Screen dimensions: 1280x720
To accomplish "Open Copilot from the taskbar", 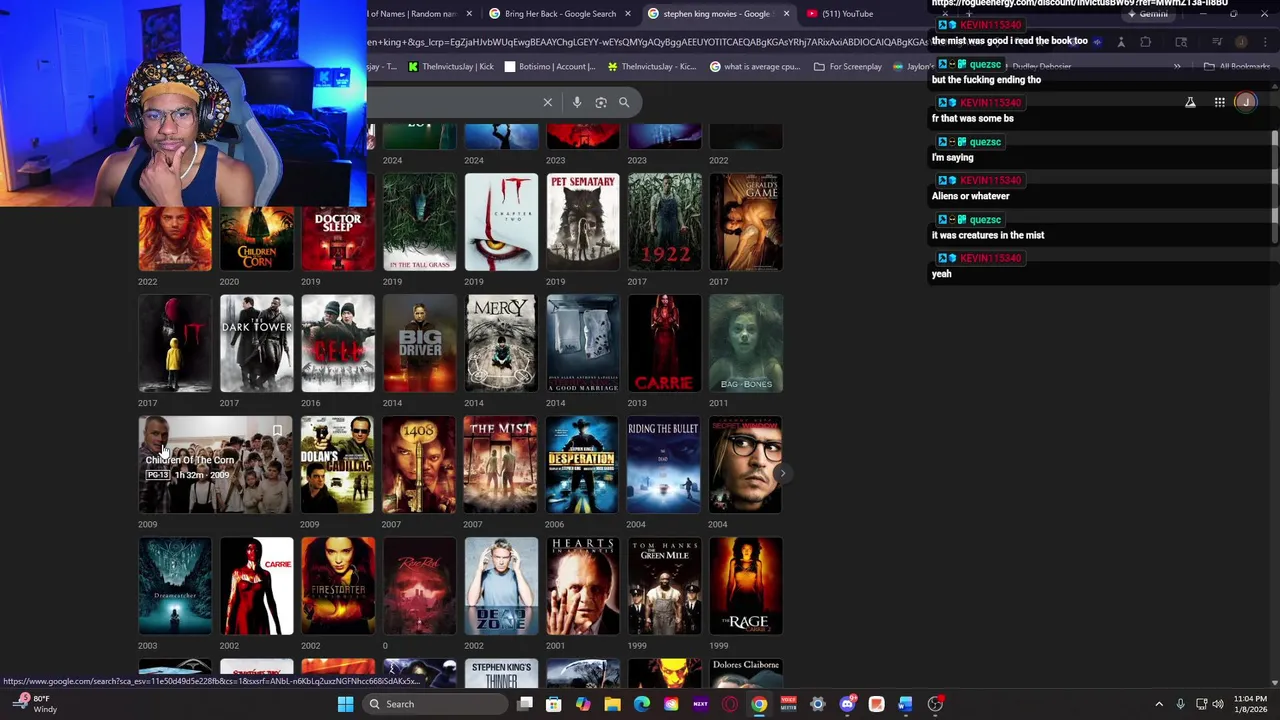I will tap(583, 704).
